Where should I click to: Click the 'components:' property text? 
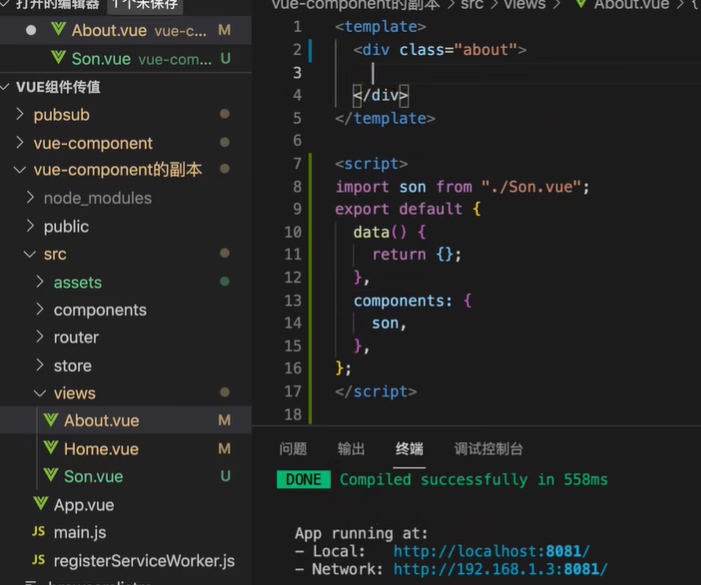(x=403, y=301)
